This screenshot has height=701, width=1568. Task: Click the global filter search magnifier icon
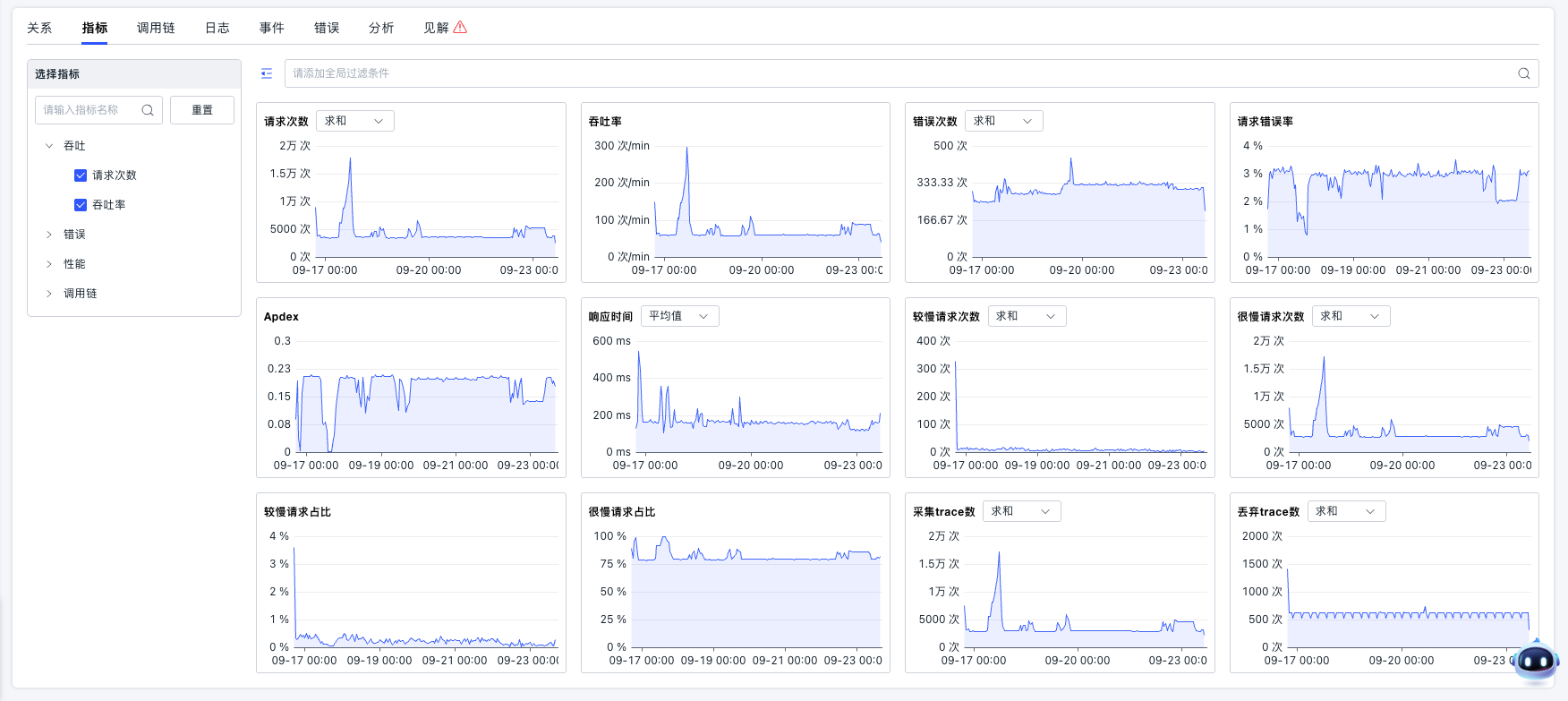[x=1523, y=73]
